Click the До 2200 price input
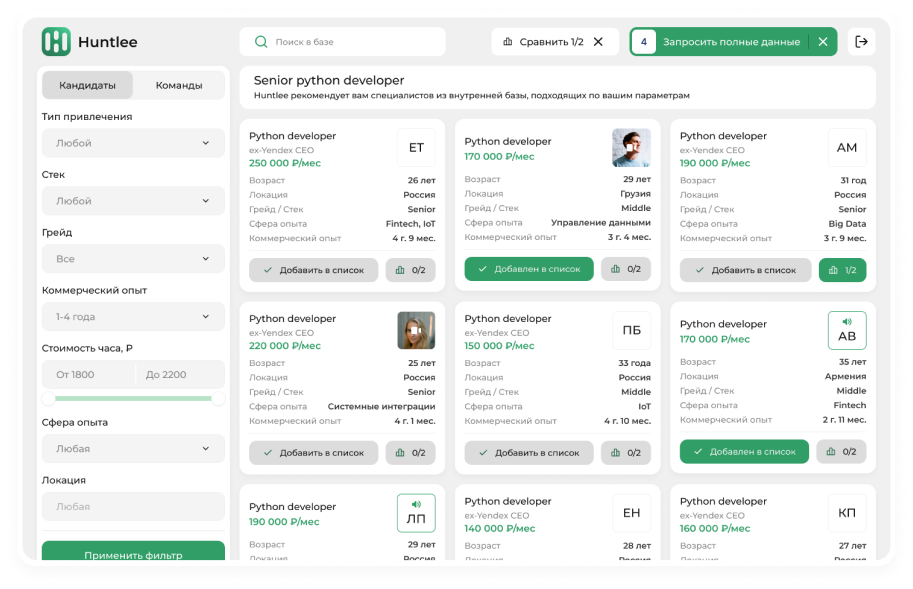The height and width of the screenshot is (589, 913). [180, 375]
